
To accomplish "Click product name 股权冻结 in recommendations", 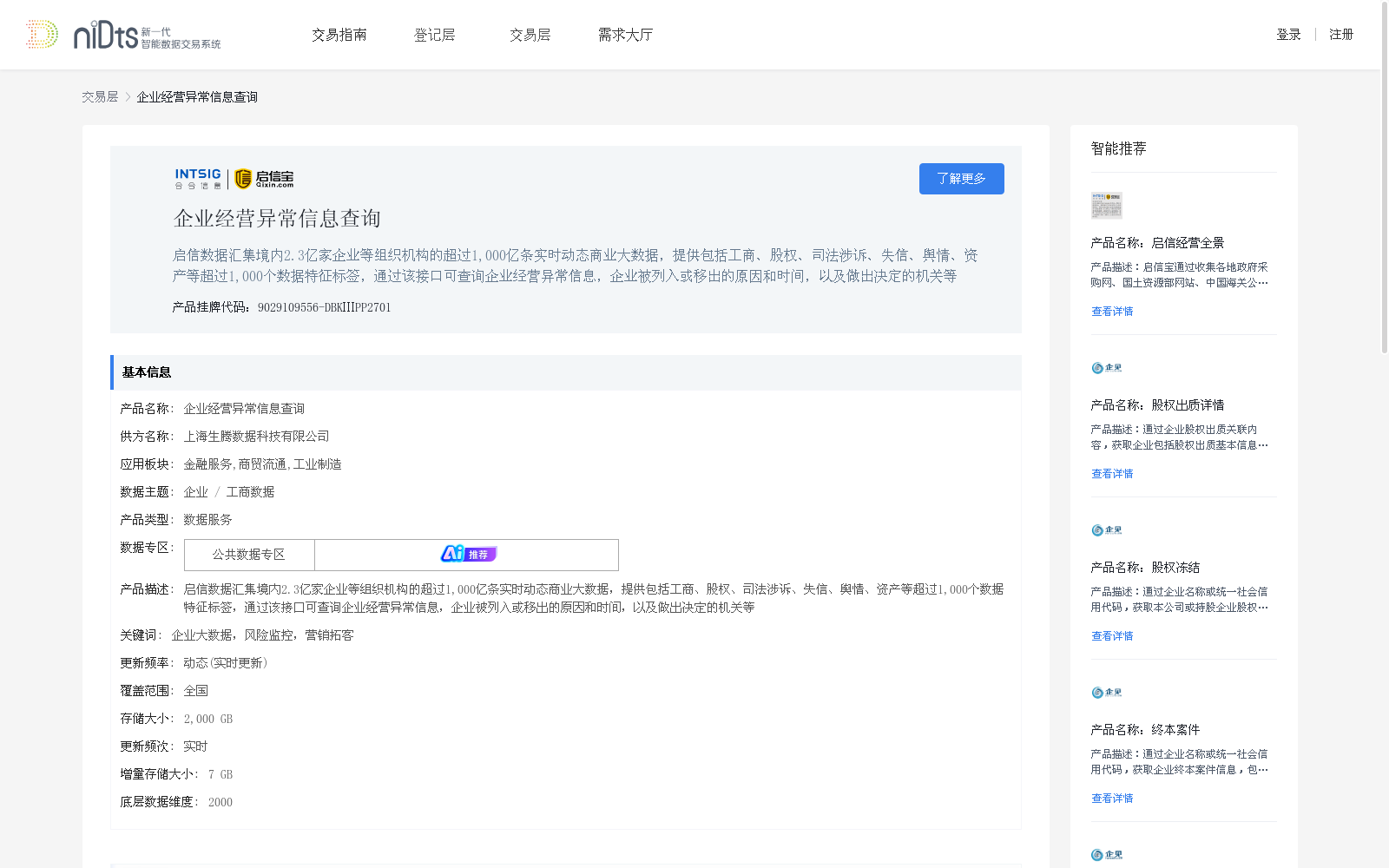I will pyautogui.click(x=1175, y=568).
